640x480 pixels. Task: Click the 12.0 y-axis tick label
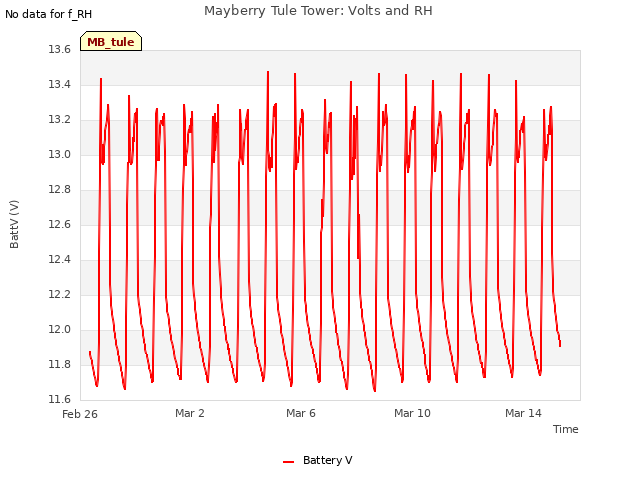pyautogui.click(x=59, y=329)
